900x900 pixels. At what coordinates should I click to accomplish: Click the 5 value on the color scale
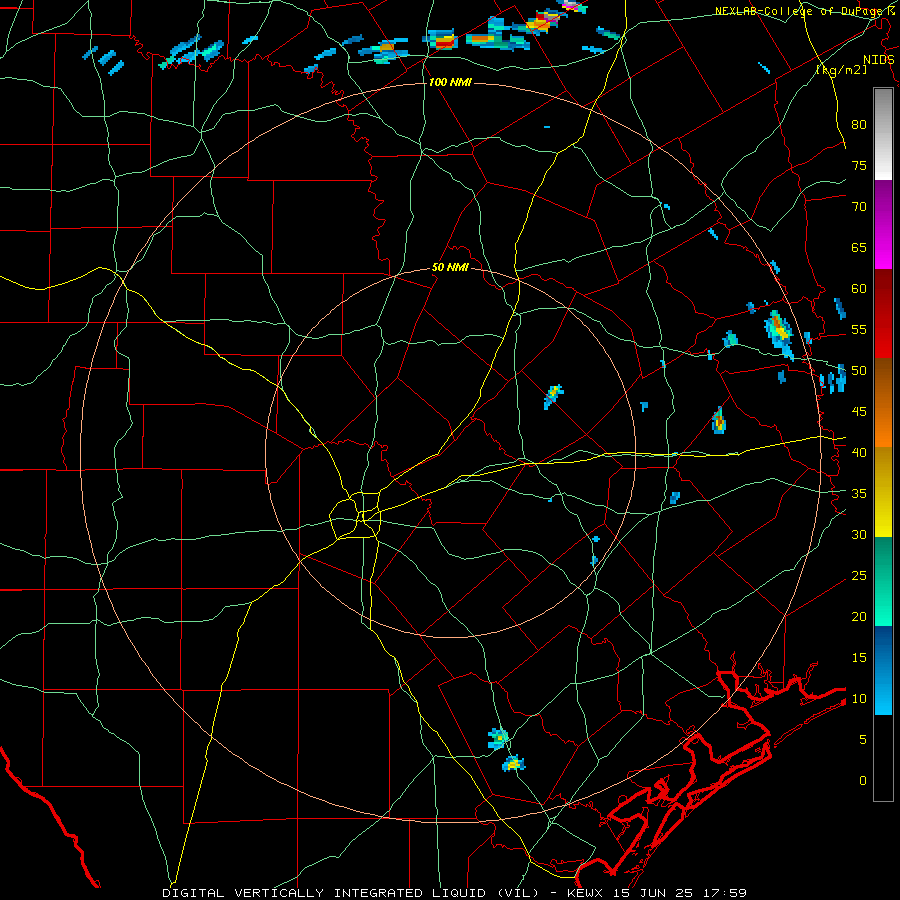point(863,740)
